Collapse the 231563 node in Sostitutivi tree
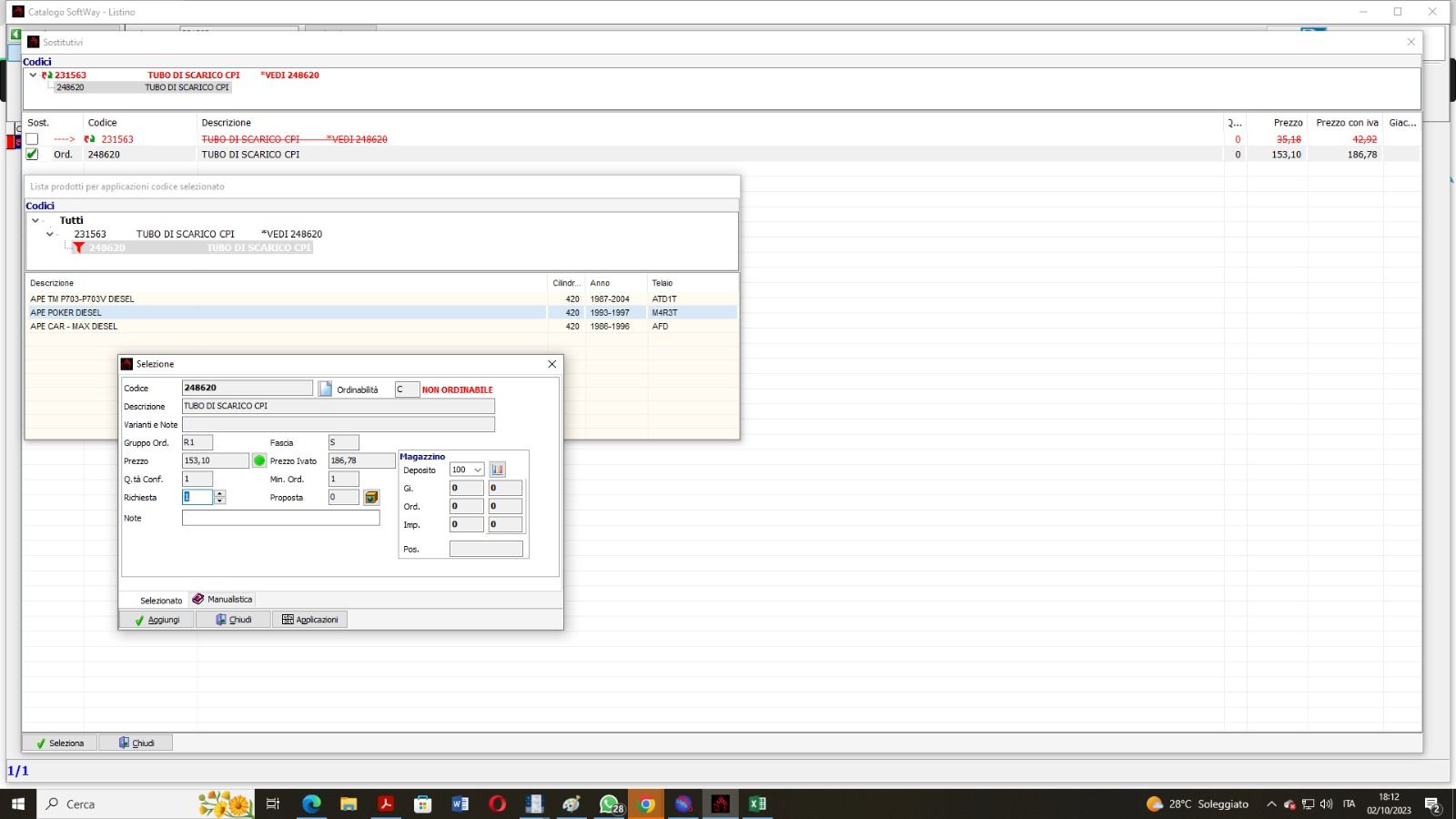This screenshot has width=1456, height=819. pos(33,76)
